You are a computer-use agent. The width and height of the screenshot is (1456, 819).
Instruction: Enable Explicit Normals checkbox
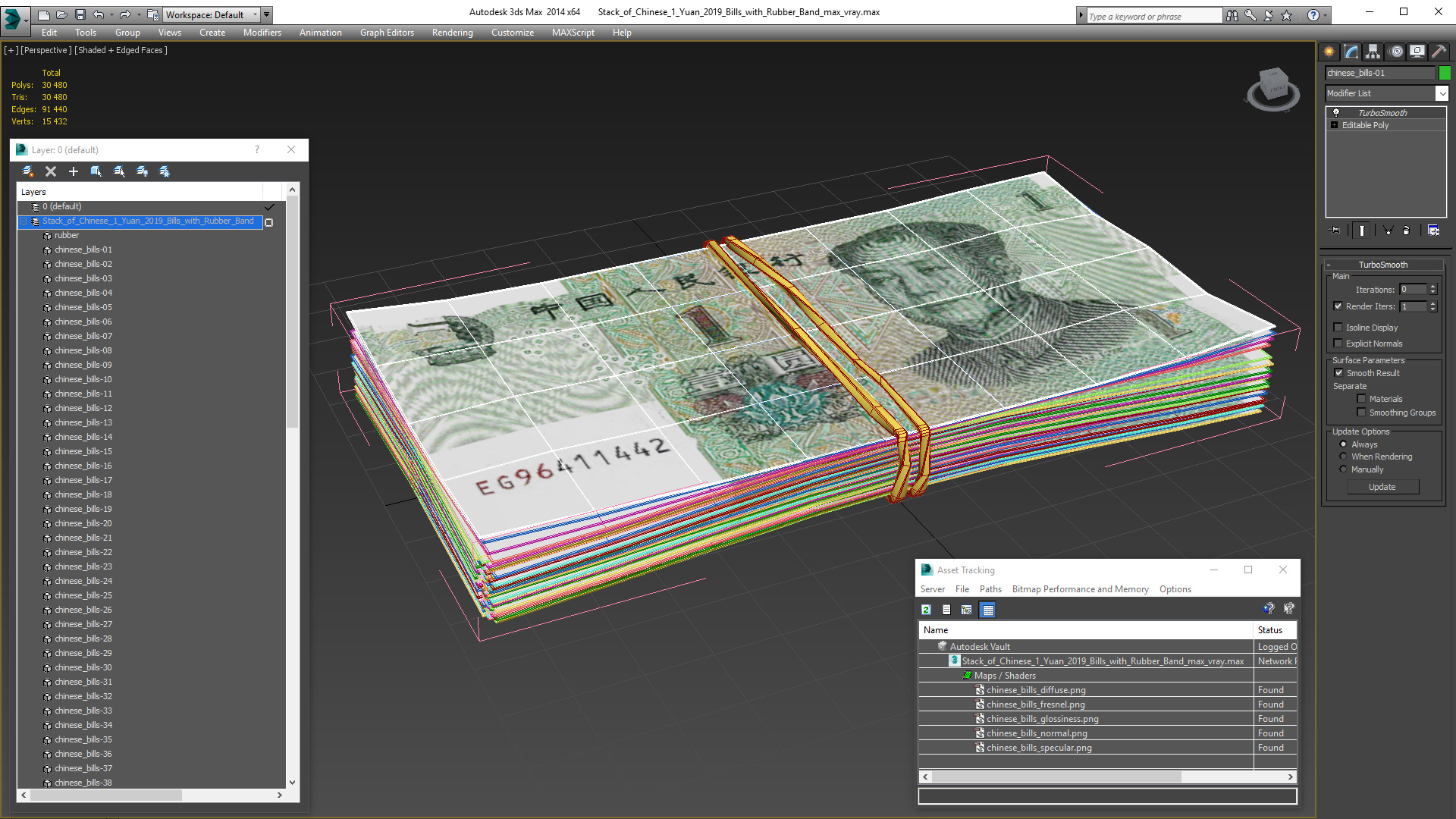pos(1338,344)
